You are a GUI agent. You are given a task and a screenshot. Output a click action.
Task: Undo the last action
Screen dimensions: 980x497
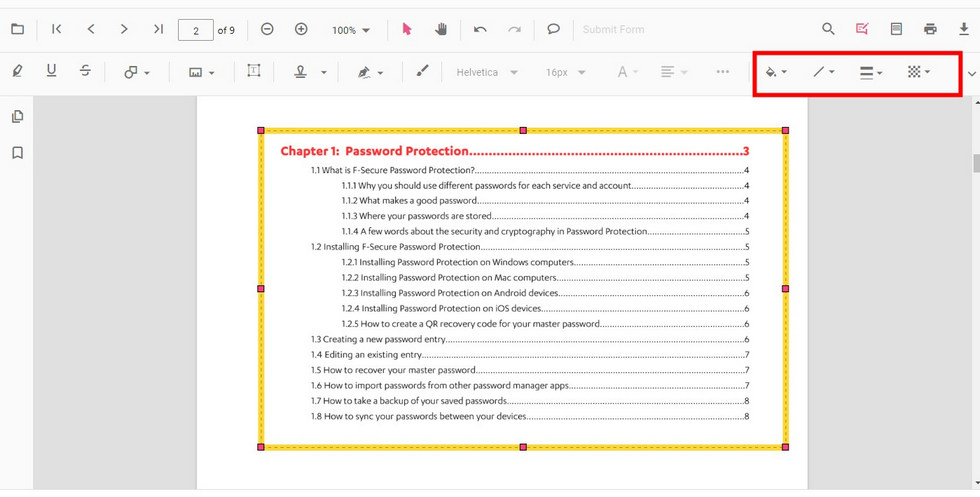click(x=480, y=29)
